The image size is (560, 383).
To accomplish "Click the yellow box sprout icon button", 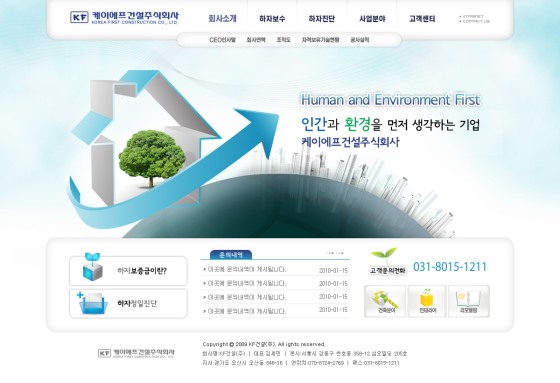I will tap(427, 301).
